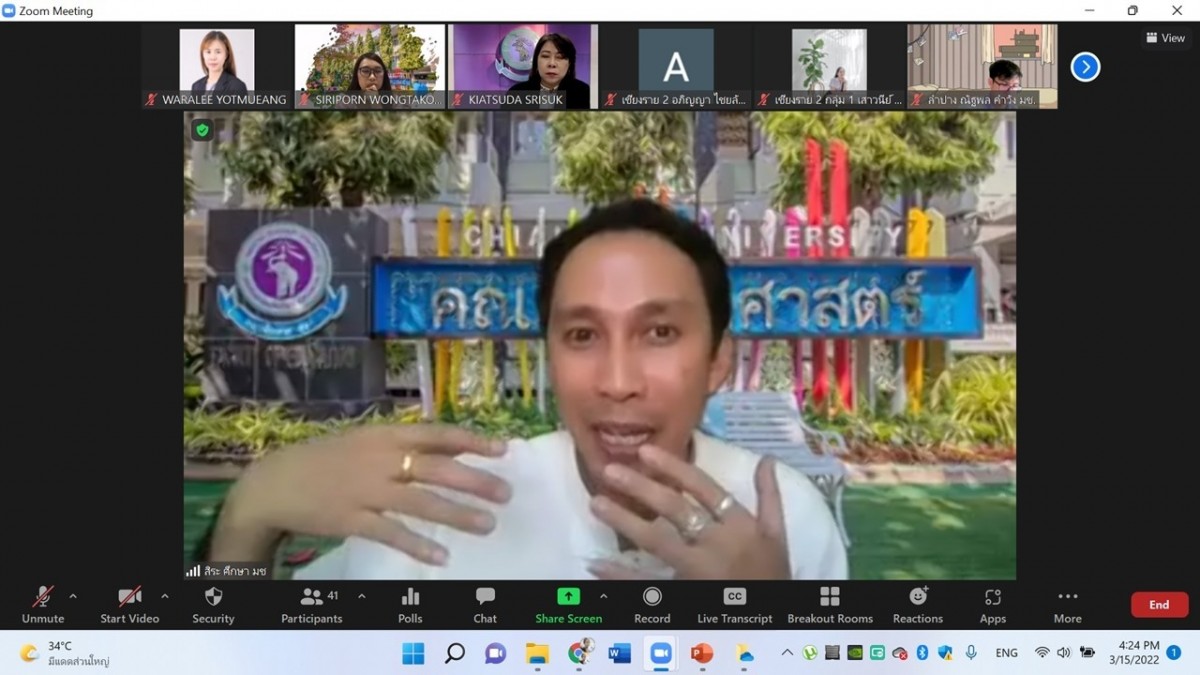Select WARALEE YOTMUEANG video thumbnail
This screenshot has height=675, width=1200.
coord(217,66)
